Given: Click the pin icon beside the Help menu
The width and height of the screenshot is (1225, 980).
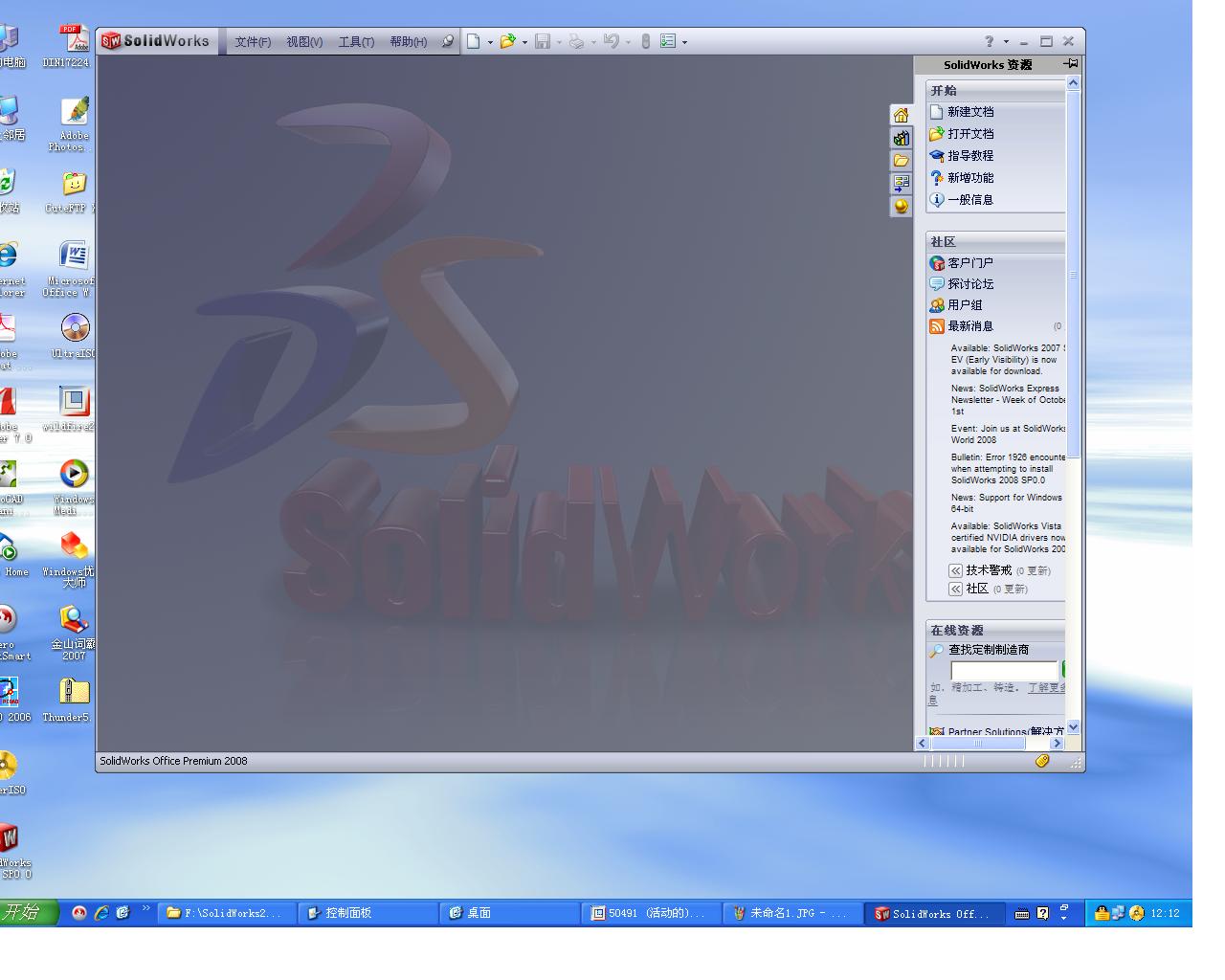Looking at the screenshot, I should pos(448,41).
